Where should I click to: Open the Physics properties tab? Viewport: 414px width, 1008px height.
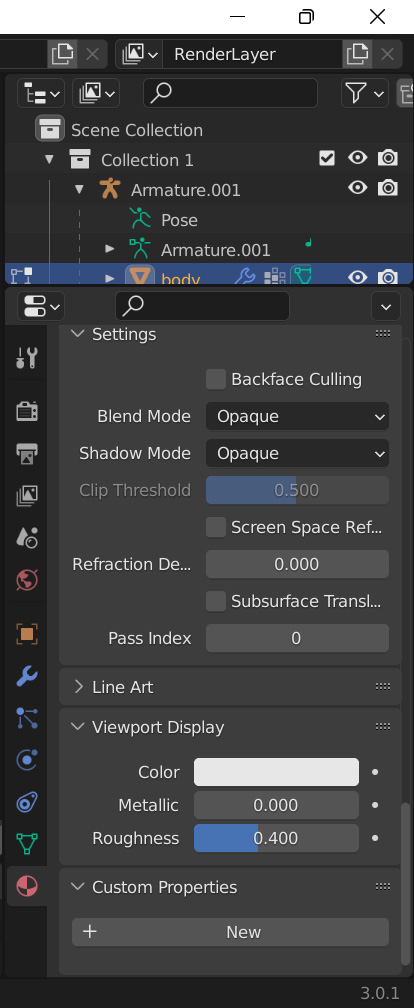coord(27,760)
